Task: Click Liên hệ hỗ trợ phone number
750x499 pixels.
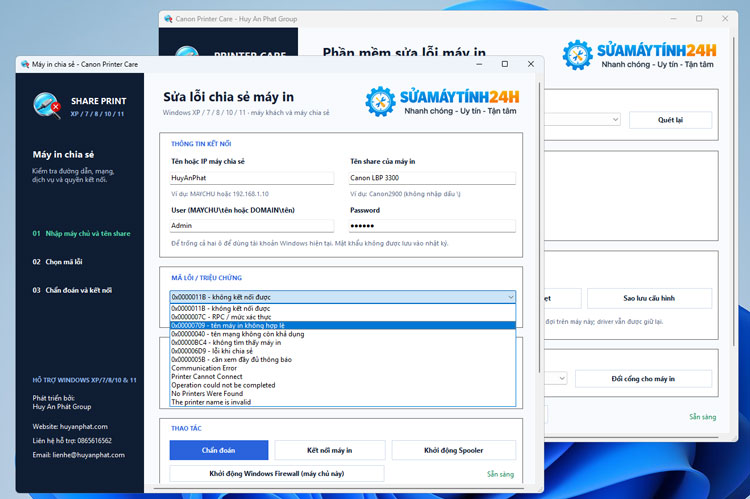Action: click(72, 441)
